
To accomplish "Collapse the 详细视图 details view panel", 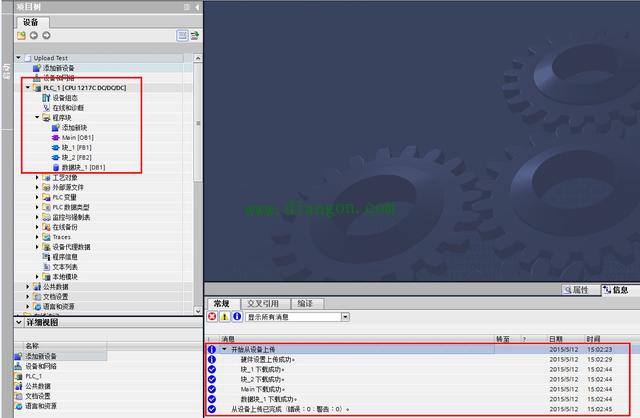I will pos(19,324).
